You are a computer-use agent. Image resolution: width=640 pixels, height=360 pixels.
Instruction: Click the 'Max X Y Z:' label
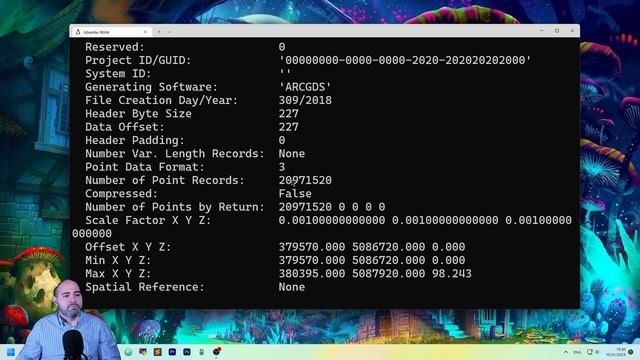pos(118,274)
